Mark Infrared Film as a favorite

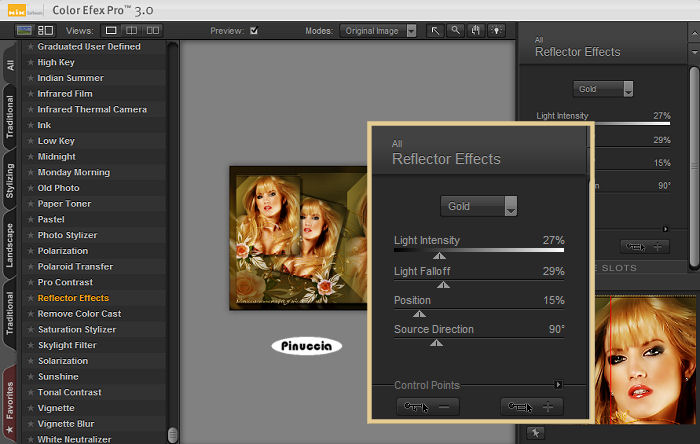(x=30, y=94)
